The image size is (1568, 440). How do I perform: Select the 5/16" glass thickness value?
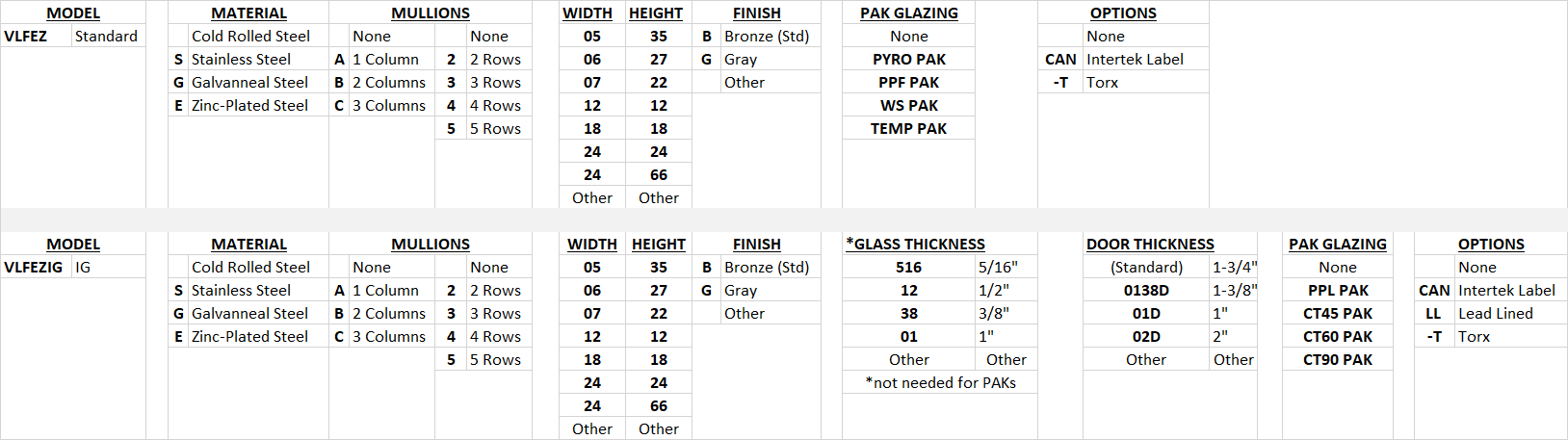[998, 268]
